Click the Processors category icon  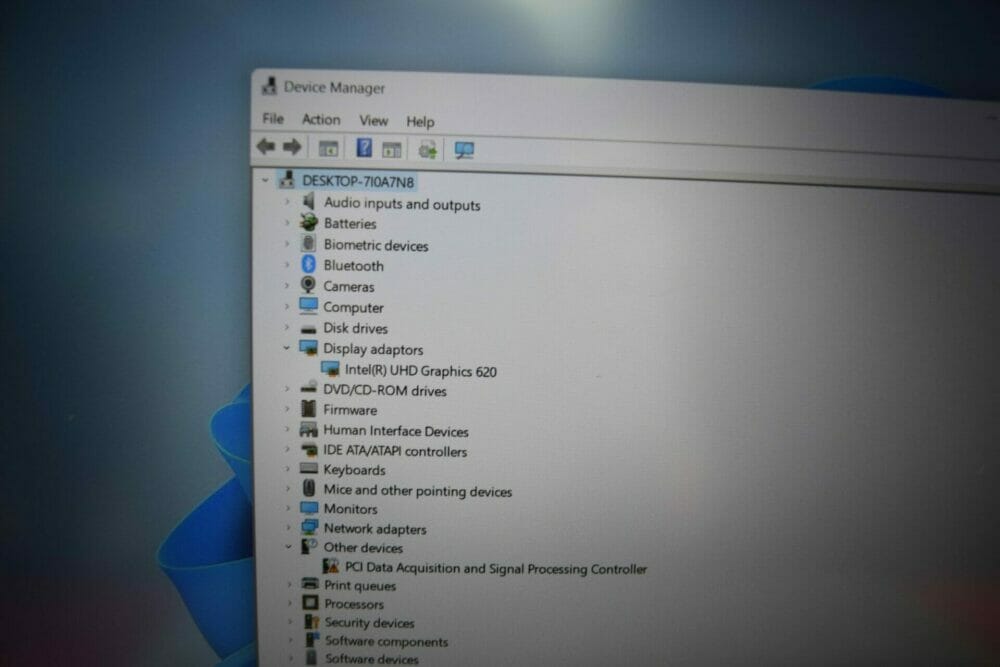pos(310,603)
